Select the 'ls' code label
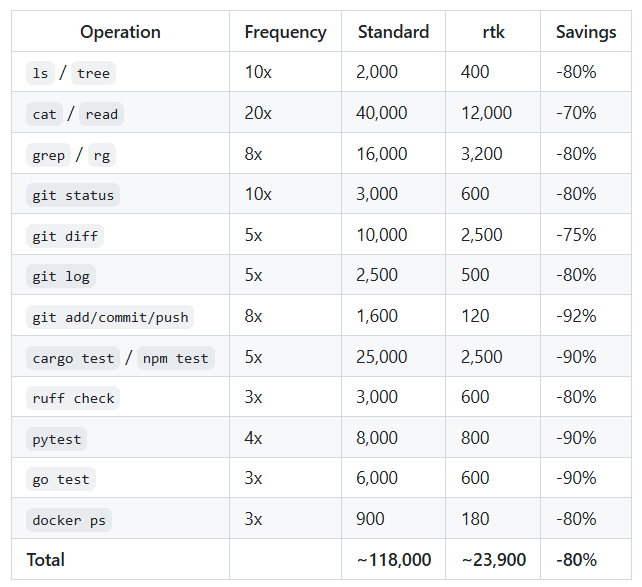Screen dimensions: 642x587 40,73
